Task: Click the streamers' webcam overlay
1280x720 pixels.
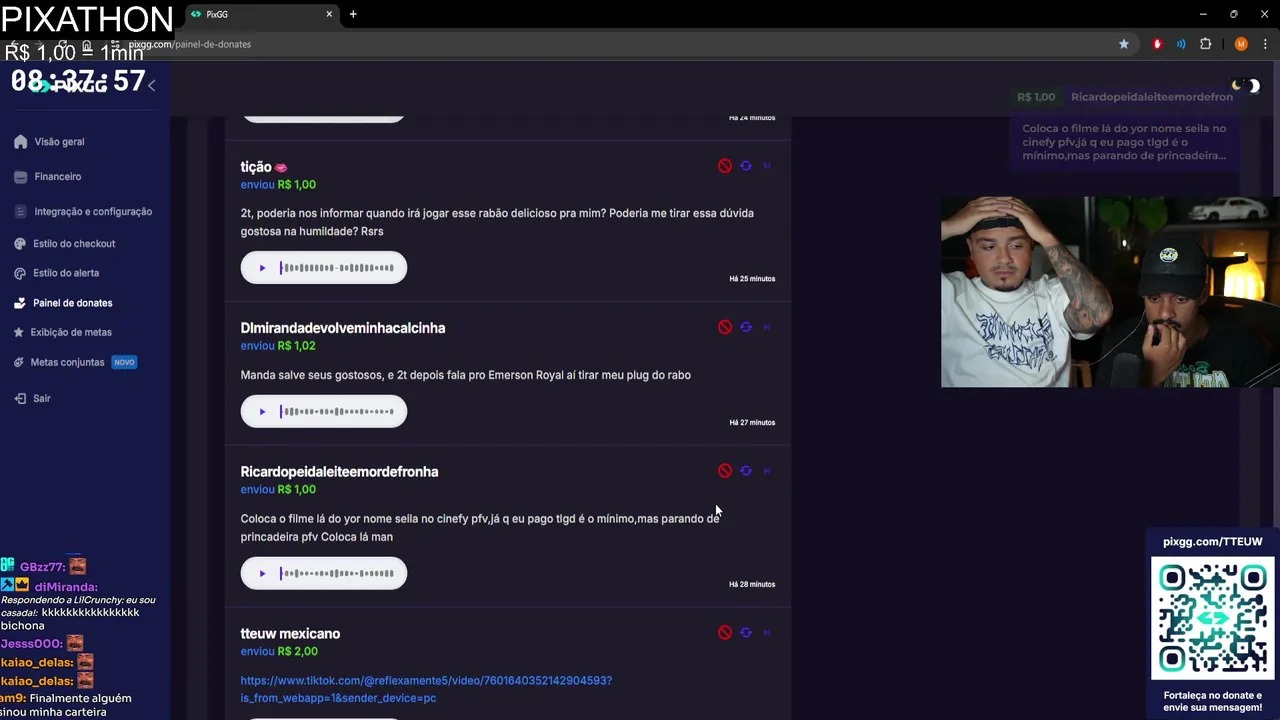Action: tap(1110, 291)
